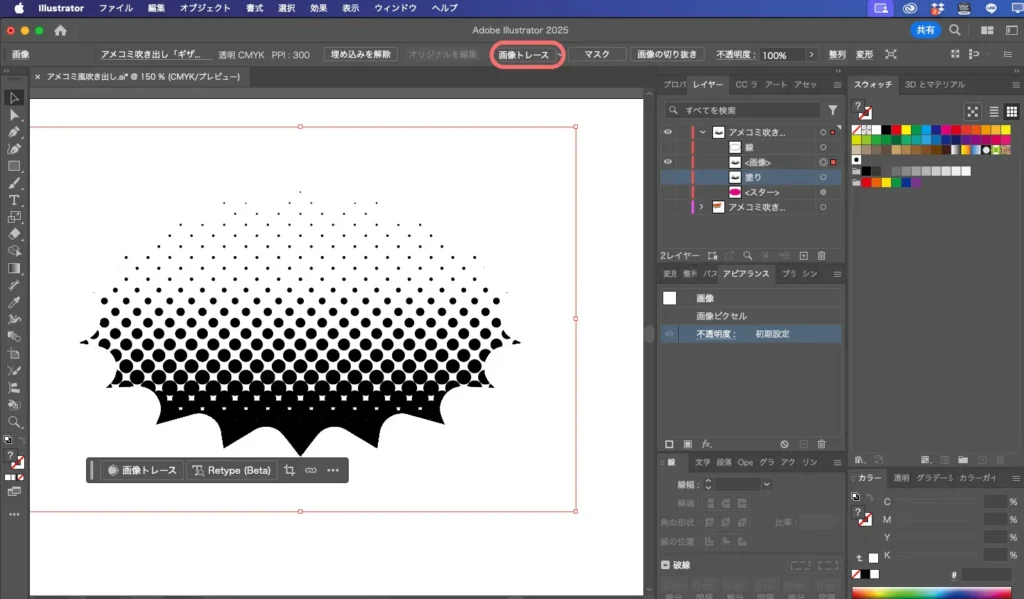Click the fx add effect icon
Image resolution: width=1024 pixels, height=599 pixels.
coord(706,444)
